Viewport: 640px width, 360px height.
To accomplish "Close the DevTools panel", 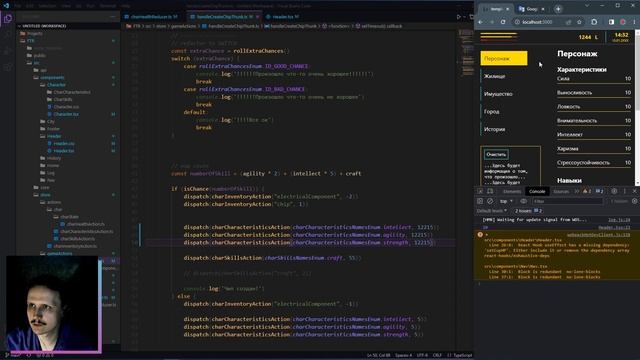I will [634, 191].
